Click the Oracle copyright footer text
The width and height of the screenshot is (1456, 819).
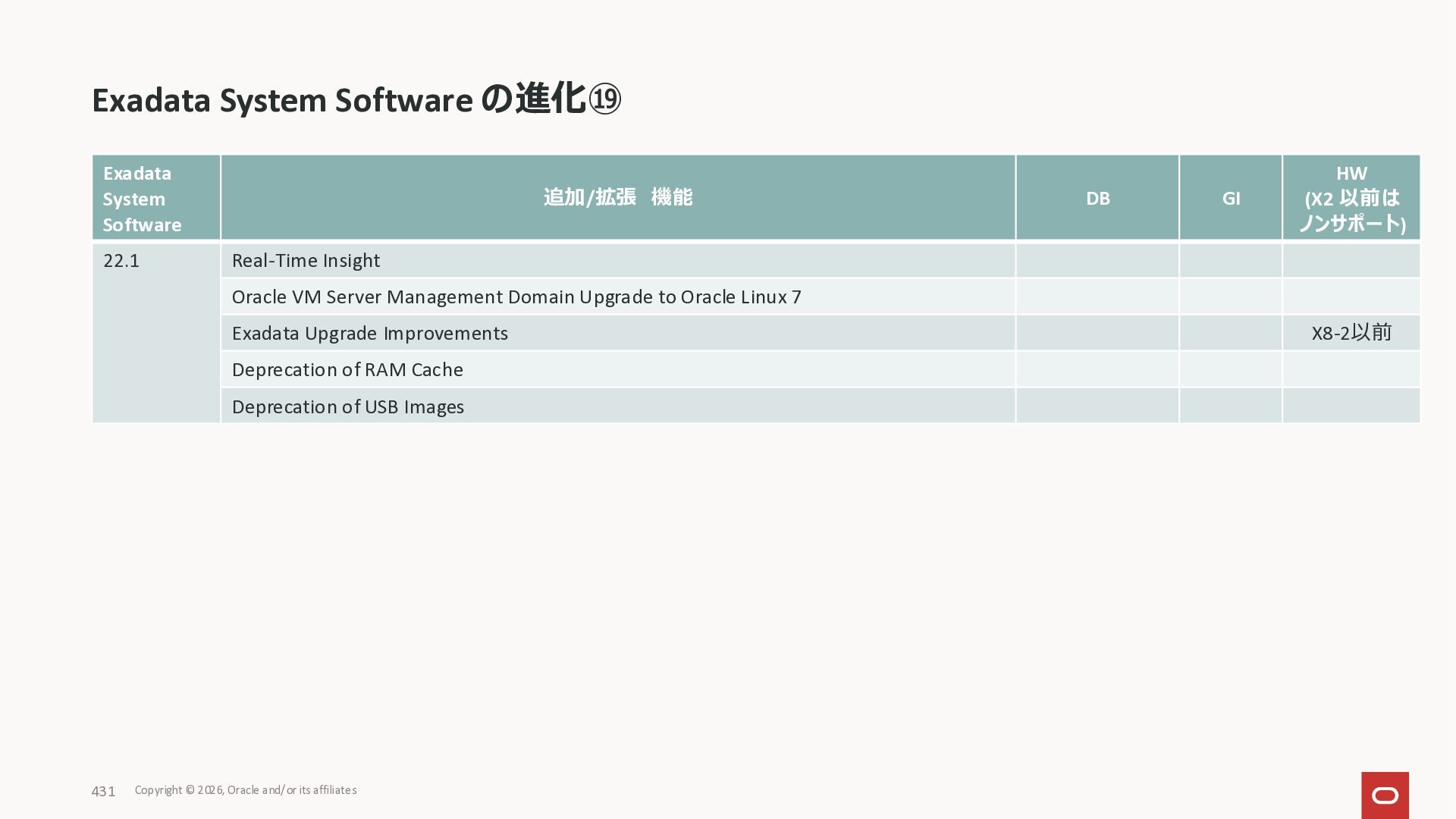click(x=245, y=790)
